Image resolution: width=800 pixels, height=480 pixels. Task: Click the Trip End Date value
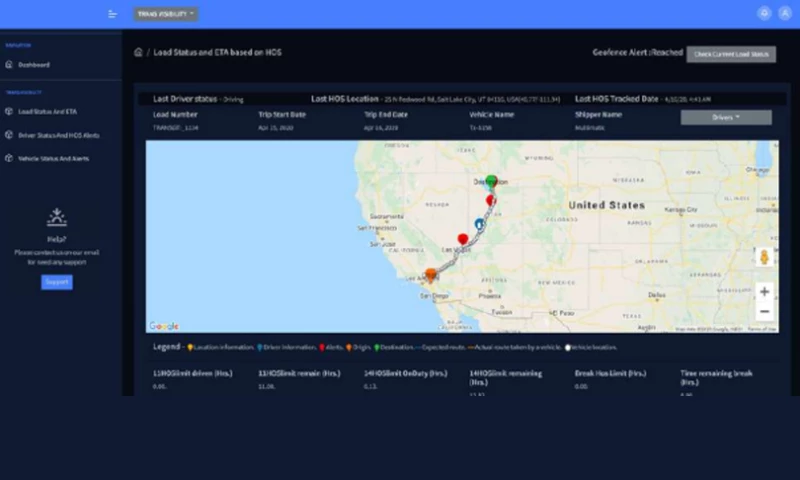[x=381, y=128]
